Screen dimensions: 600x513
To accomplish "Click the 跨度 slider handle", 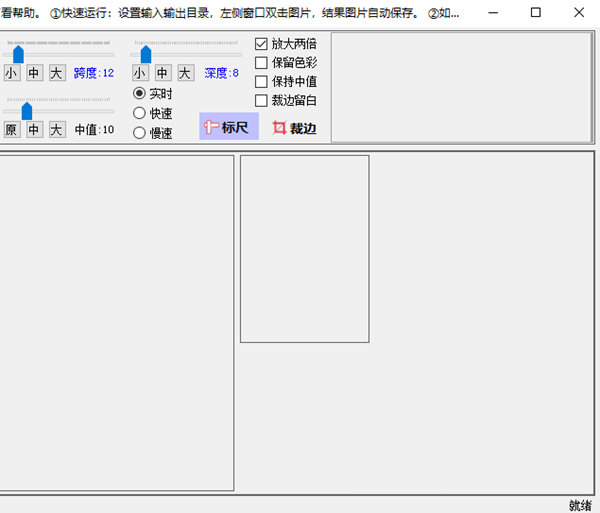I will 18,53.
